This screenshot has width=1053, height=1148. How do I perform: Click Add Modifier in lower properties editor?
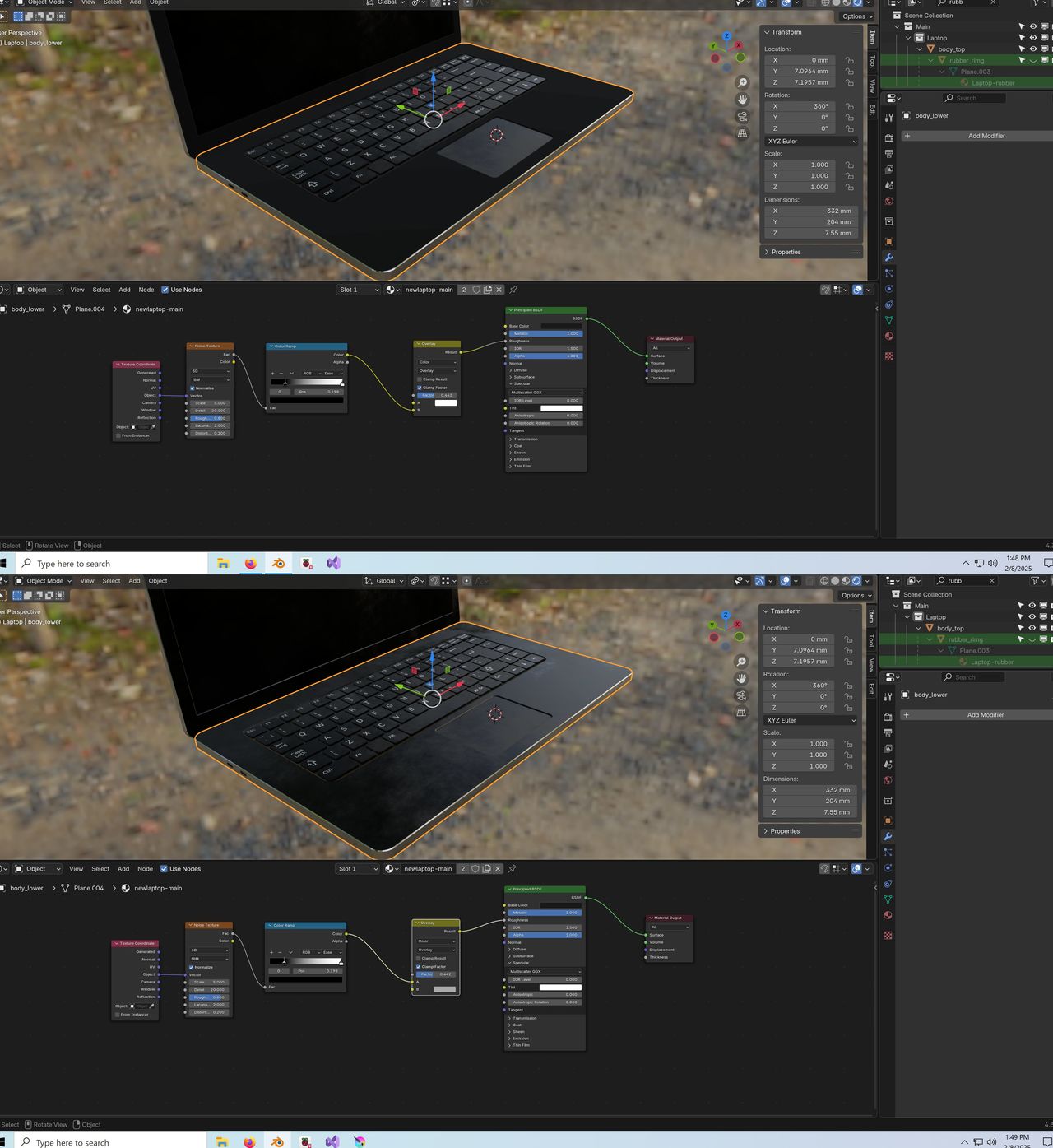pyautogui.click(x=978, y=715)
